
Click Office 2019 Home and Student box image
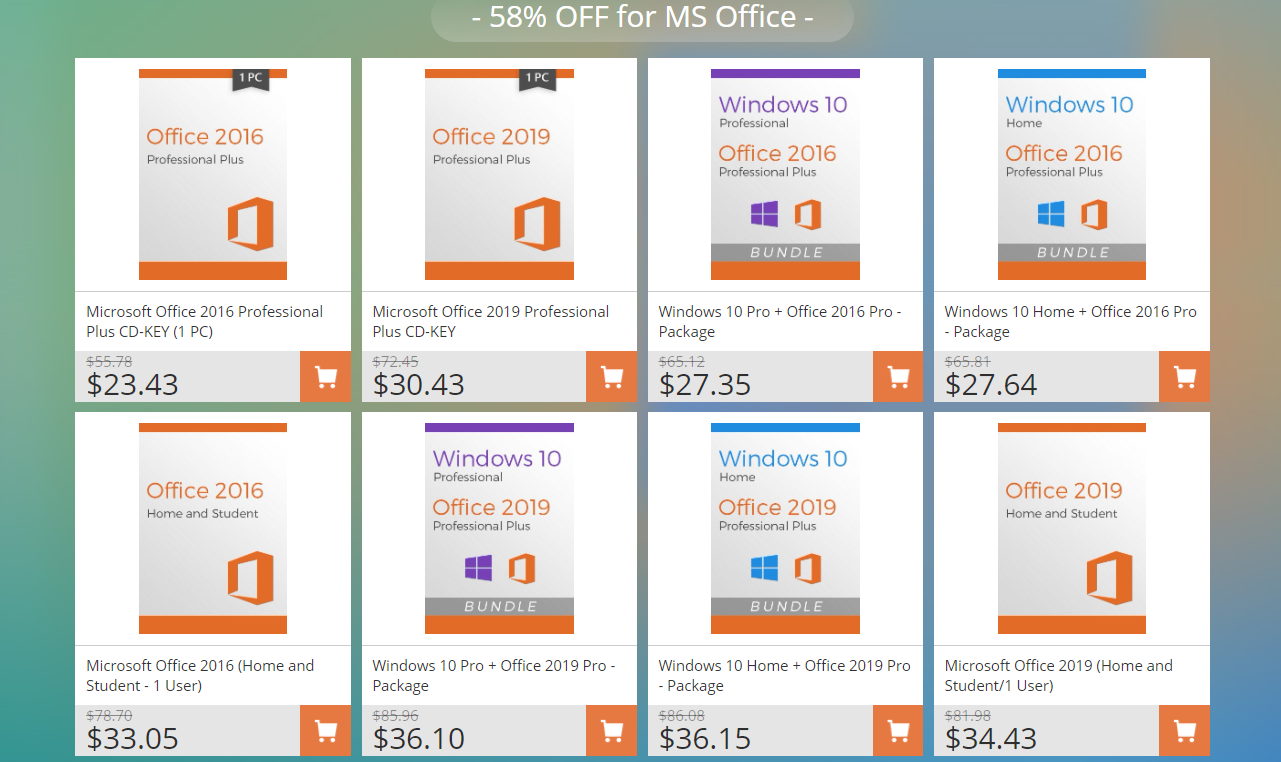pos(1072,528)
